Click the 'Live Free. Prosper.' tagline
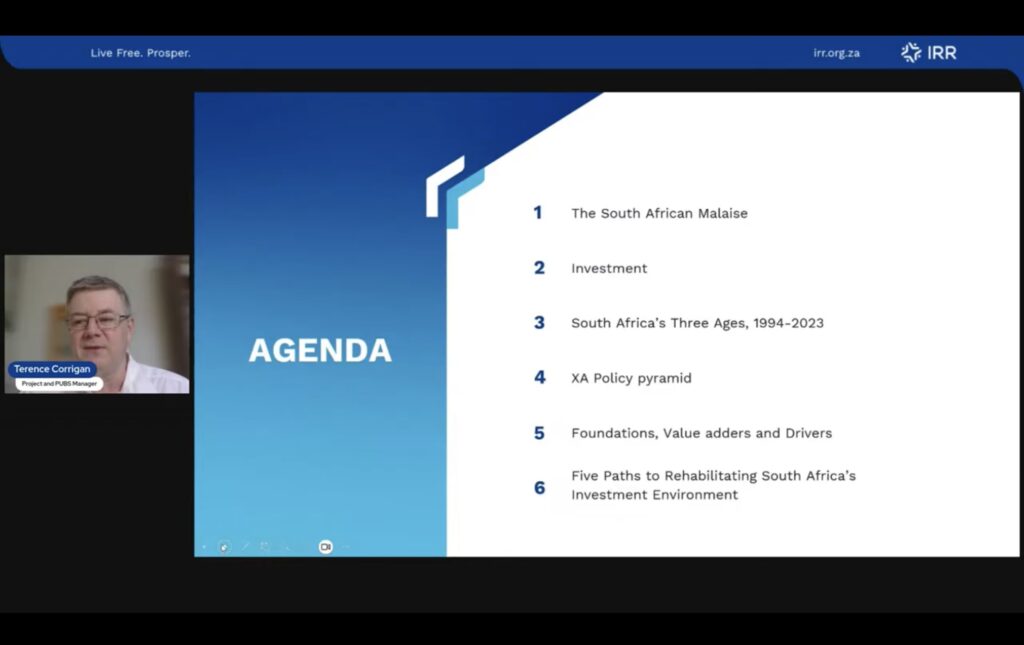The width and height of the screenshot is (1024, 645). (x=140, y=53)
